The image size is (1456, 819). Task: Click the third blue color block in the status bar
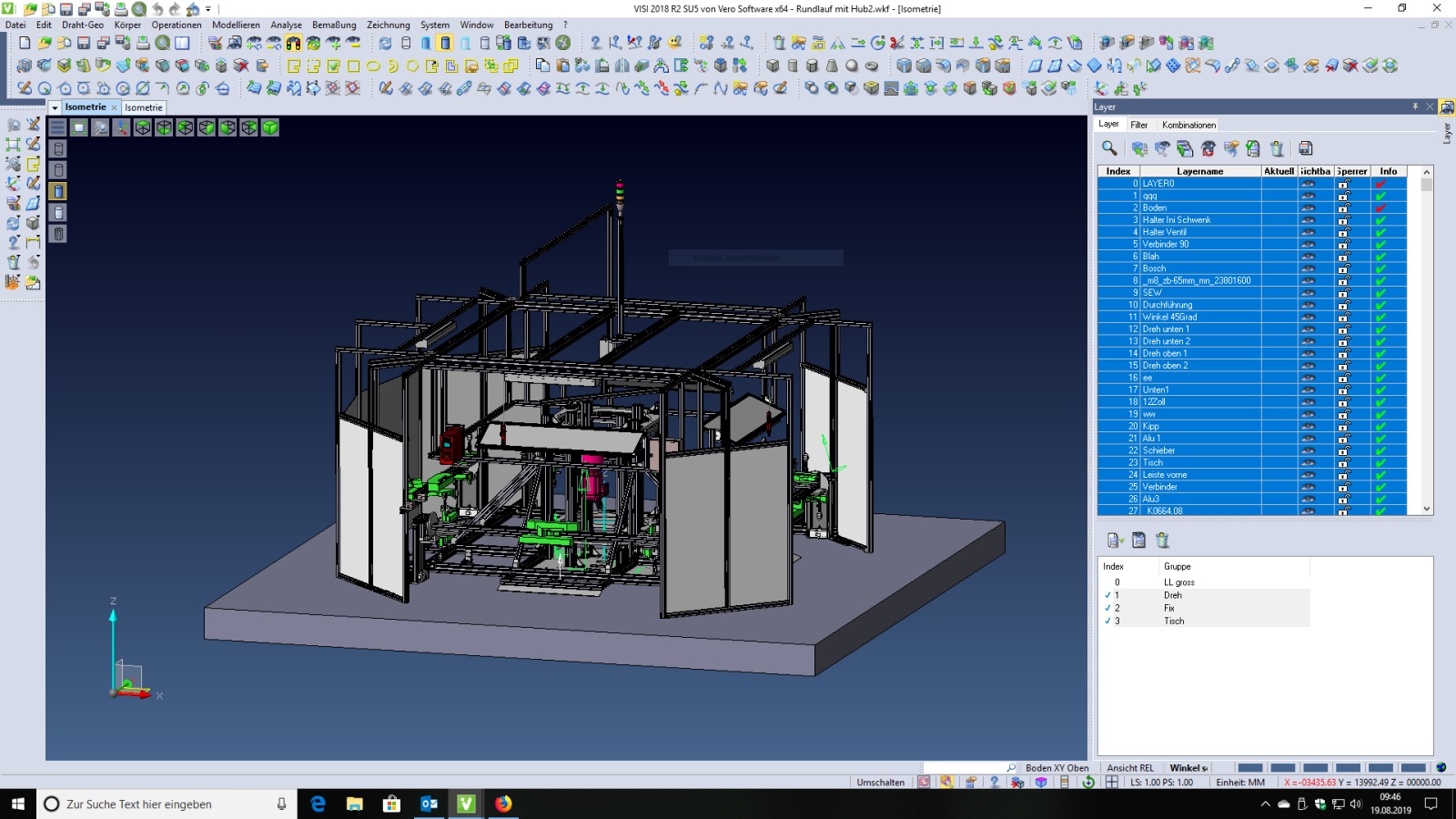pyautogui.click(x=1315, y=768)
